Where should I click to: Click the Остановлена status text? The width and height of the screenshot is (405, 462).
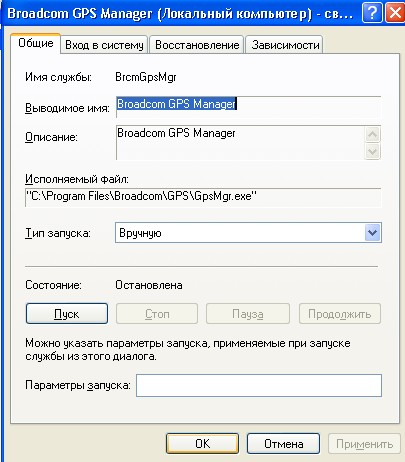point(149,285)
